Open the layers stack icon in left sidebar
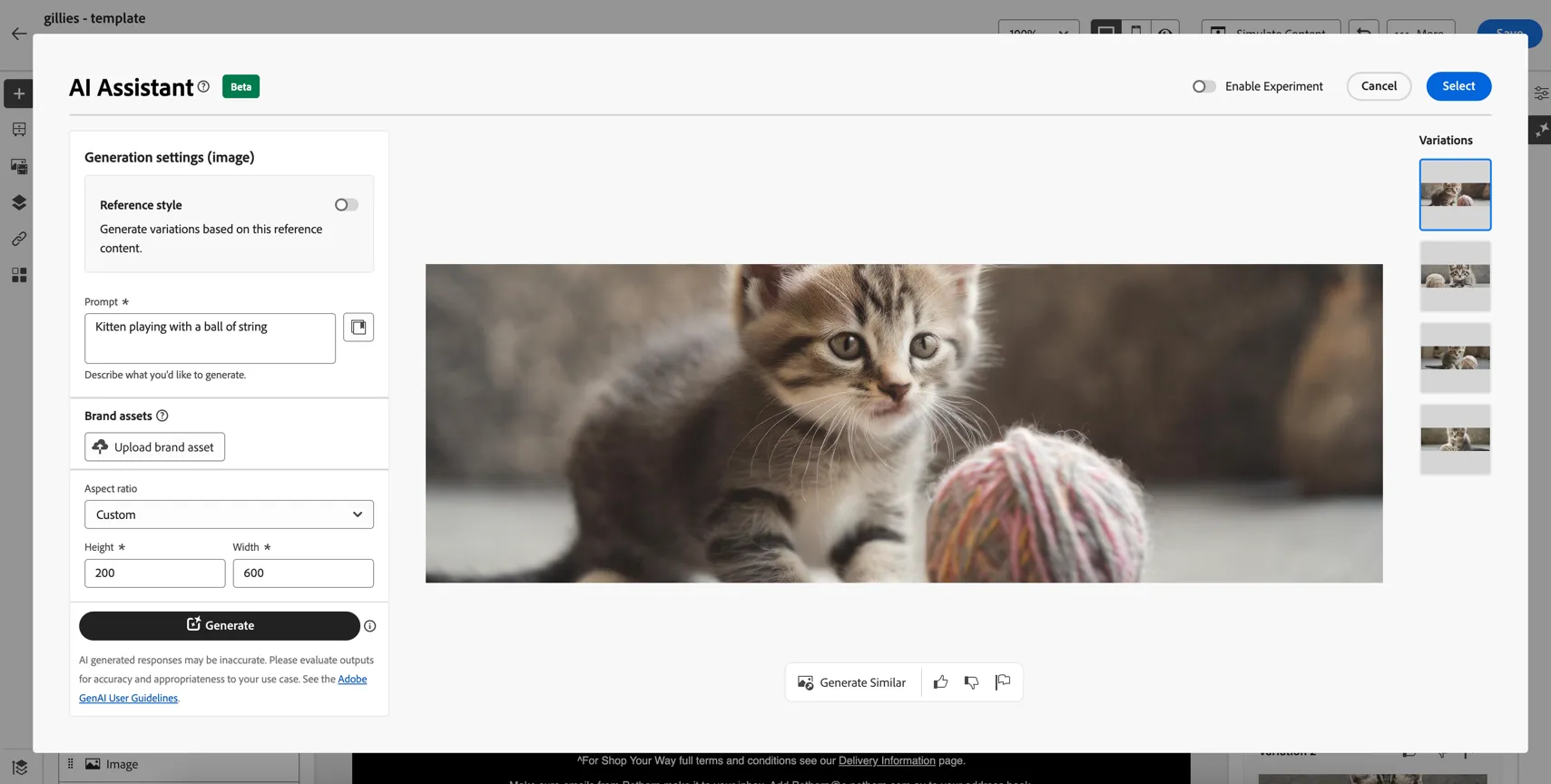Viewport: 1551px width, 784px height. (19, 202)
